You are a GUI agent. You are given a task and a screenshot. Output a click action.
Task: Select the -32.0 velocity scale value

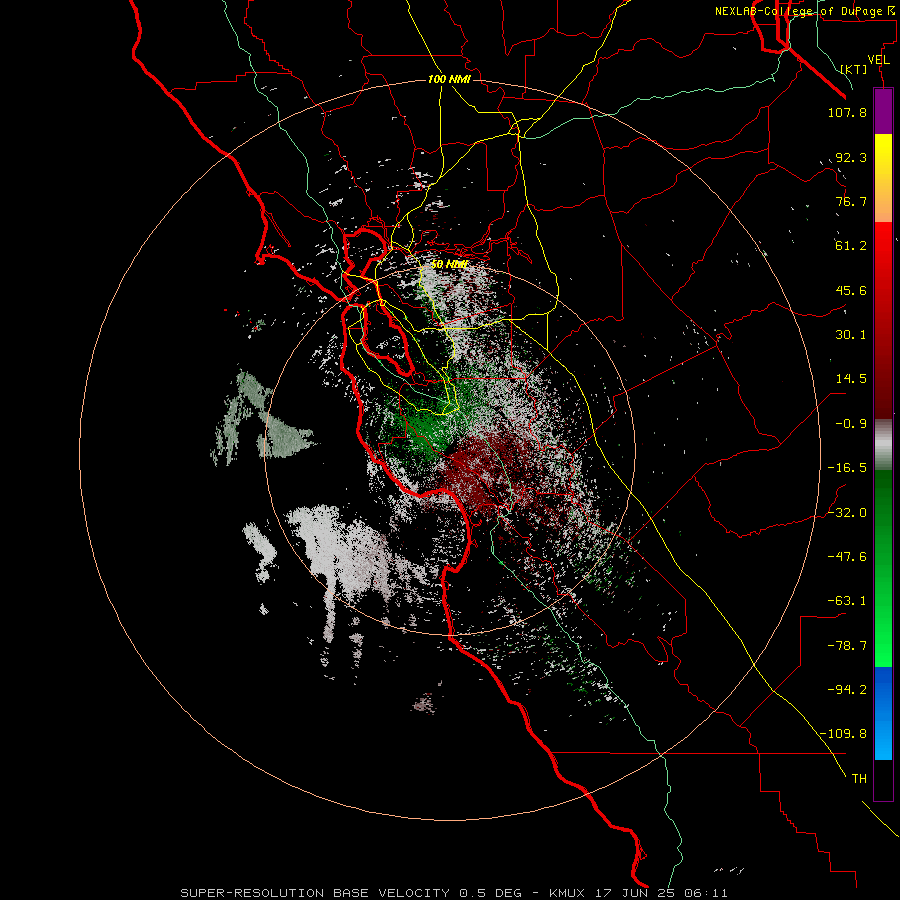coord(847,513)
